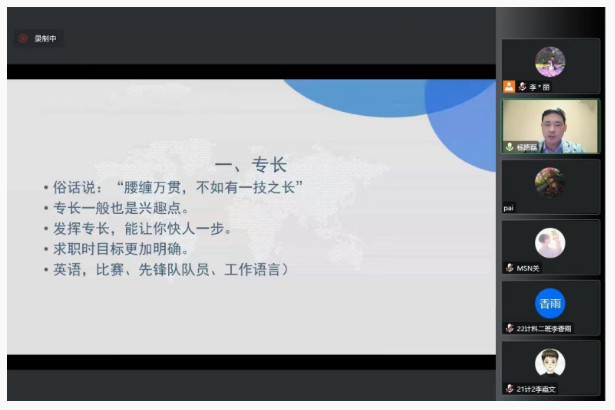Image resolution: width=615 pixels, height=410 pixels.
Task: Click the slide title 一、专长
Action: coord(251,165)
